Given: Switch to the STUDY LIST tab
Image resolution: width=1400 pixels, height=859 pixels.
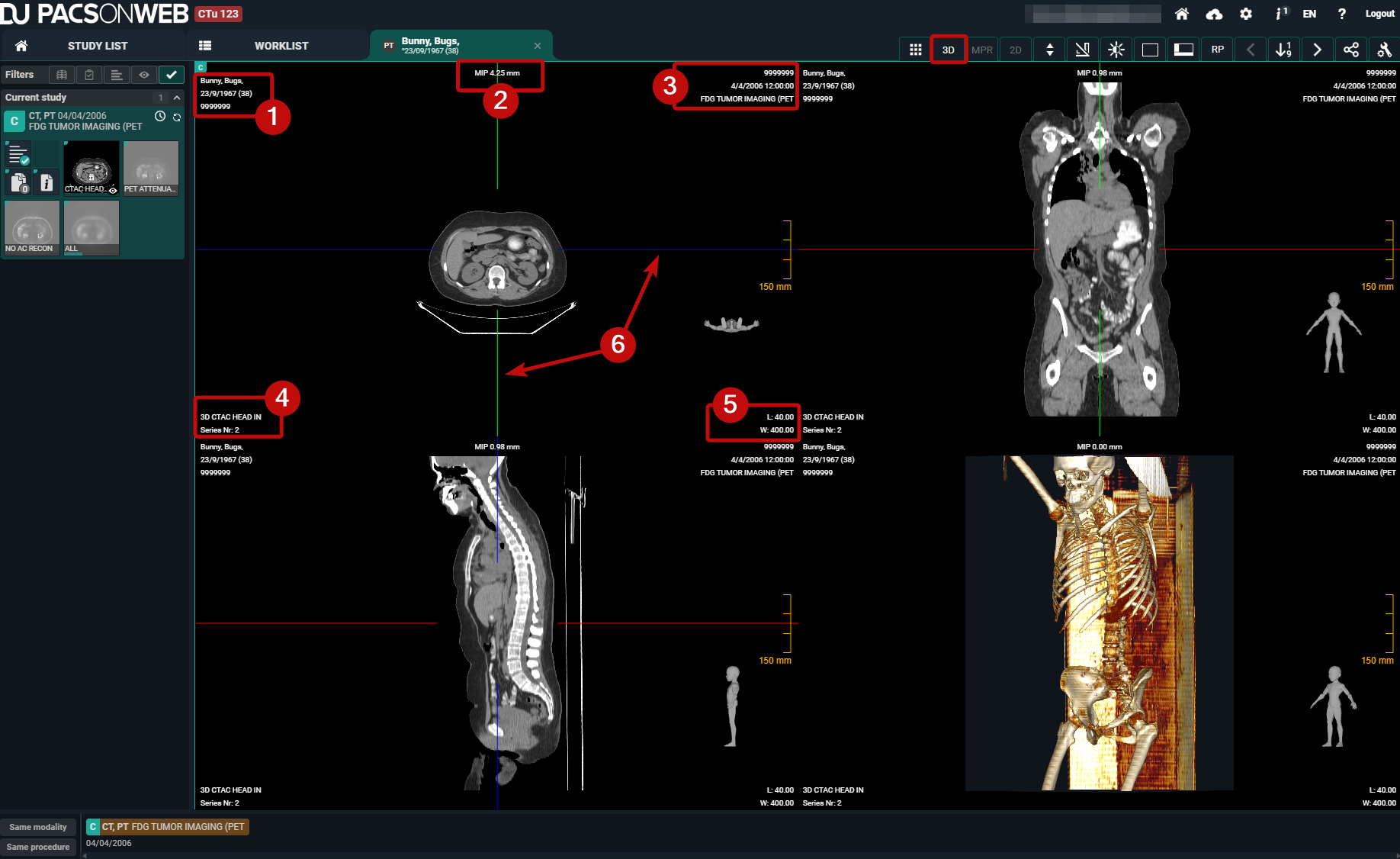Looking at the screenshot, I should click(97, 46).
